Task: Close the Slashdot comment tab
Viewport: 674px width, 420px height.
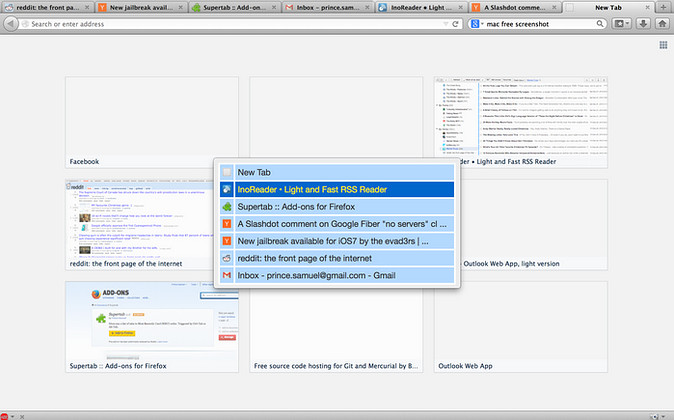Action: pos(555,7)
